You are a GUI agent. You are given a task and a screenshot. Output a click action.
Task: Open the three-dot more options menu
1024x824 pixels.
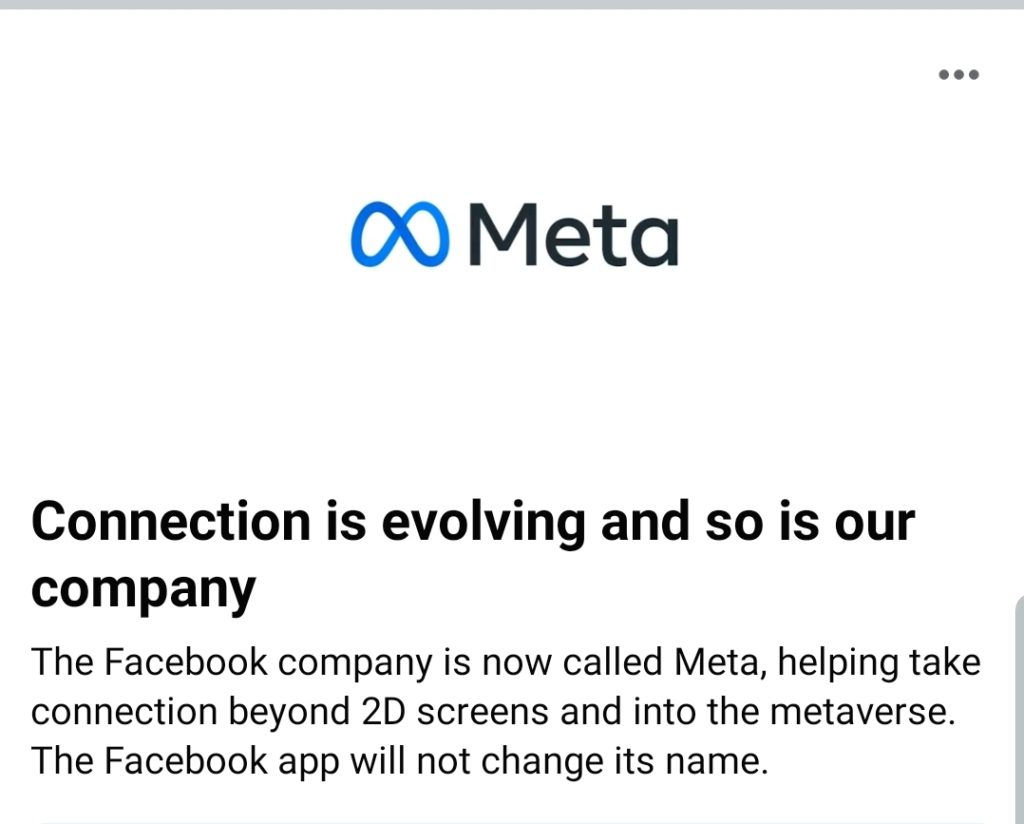pyautogui.click(x=959, y=75)
